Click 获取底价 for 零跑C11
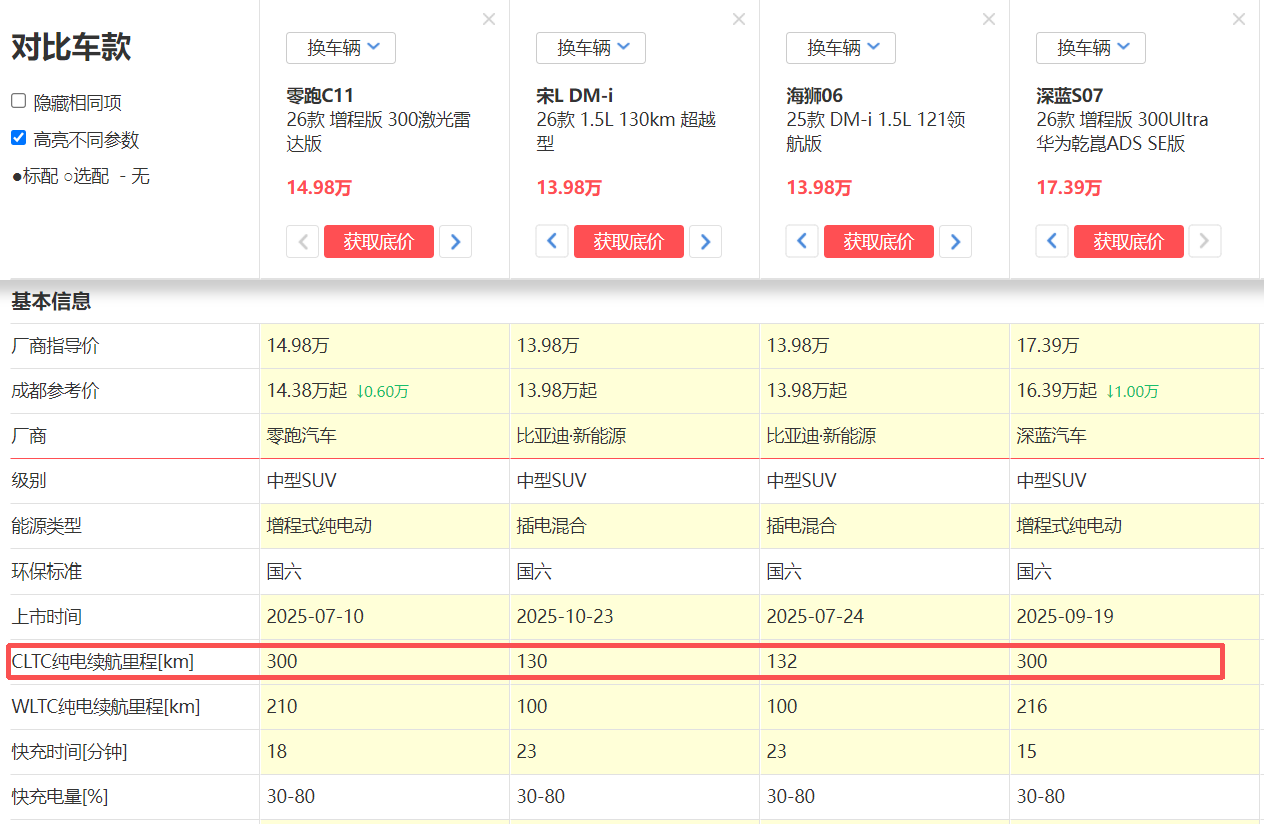This screenshot has height=824, width=1264. pos(379,242)
